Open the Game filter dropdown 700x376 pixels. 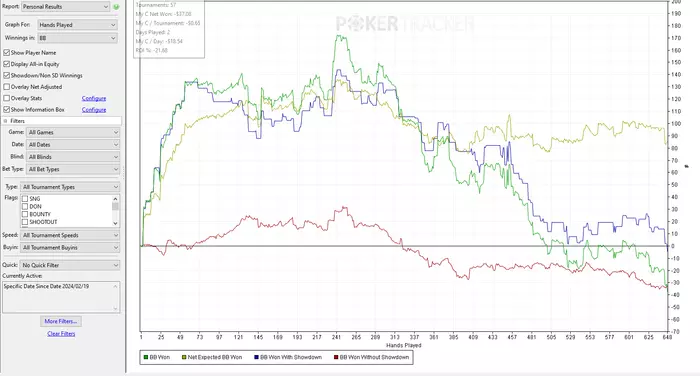tap(73, 132)
